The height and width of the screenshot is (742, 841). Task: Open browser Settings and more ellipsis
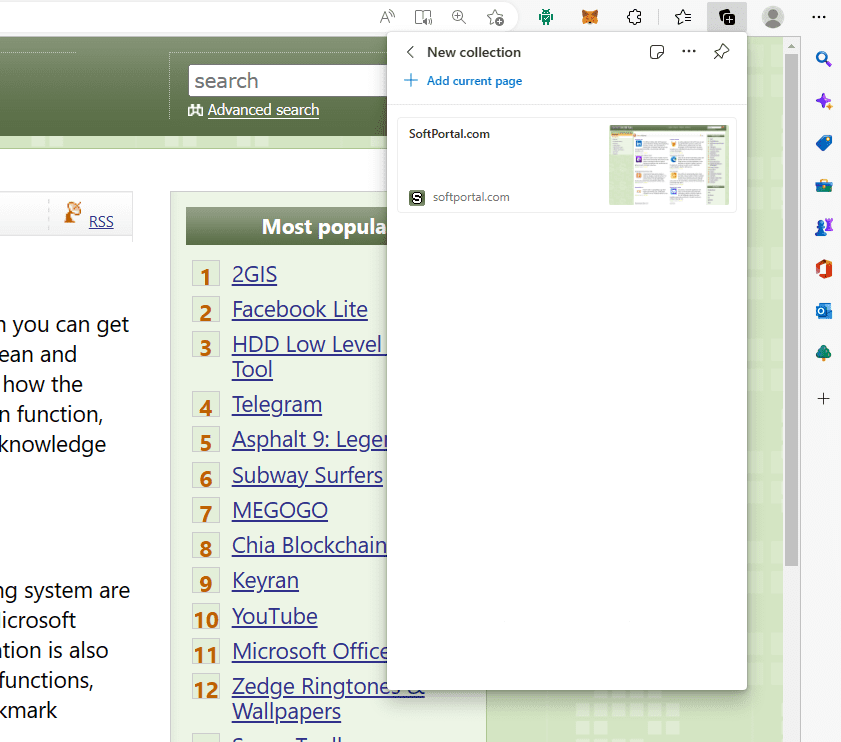[x=819, y=17]
